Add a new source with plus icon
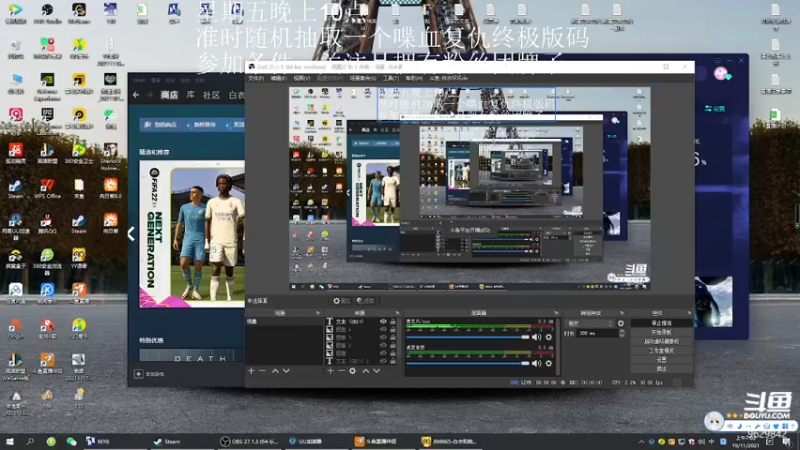 [330, 371]
